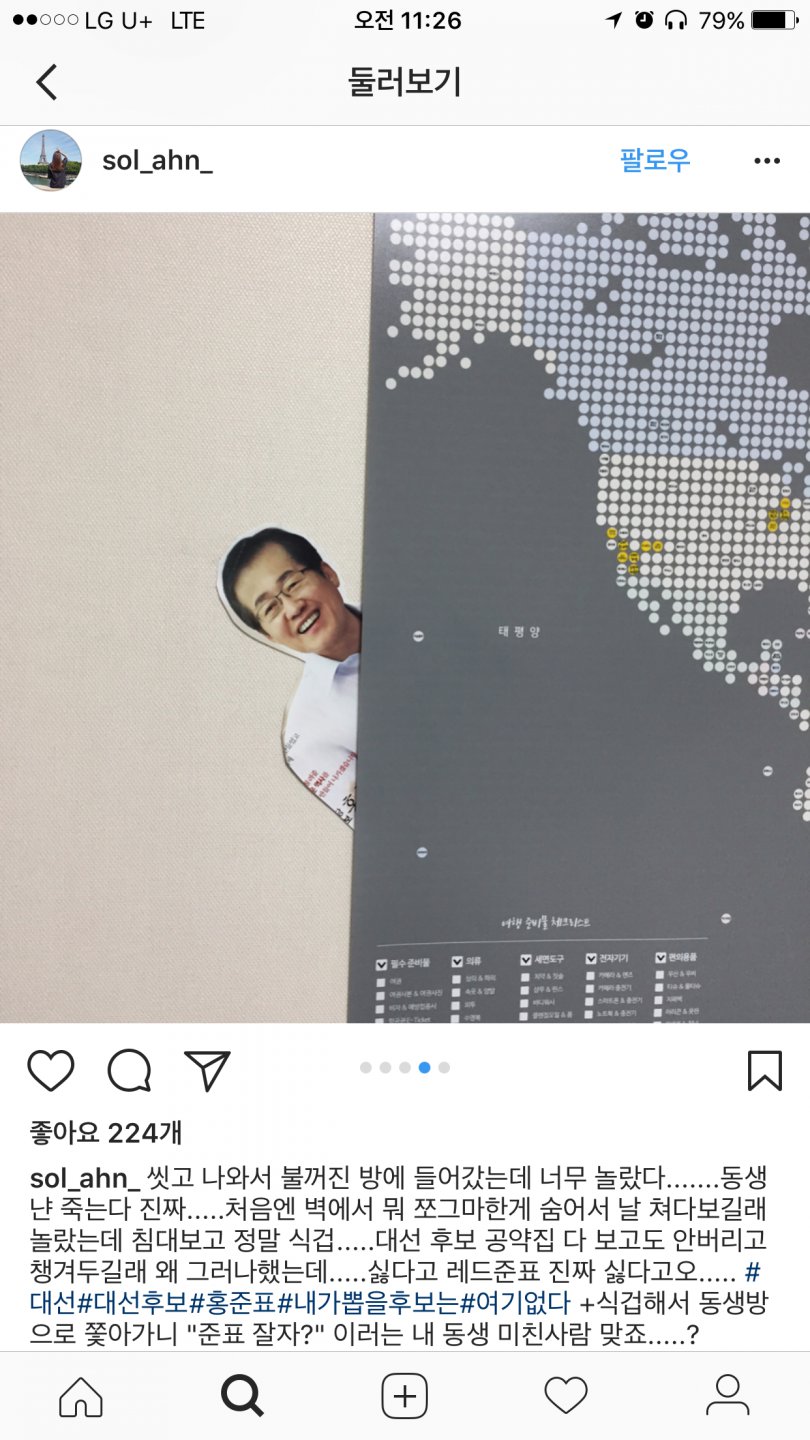The image size is (810, 1440).
Task: Tap the post photo with map
Action: [x=405, y=617]
